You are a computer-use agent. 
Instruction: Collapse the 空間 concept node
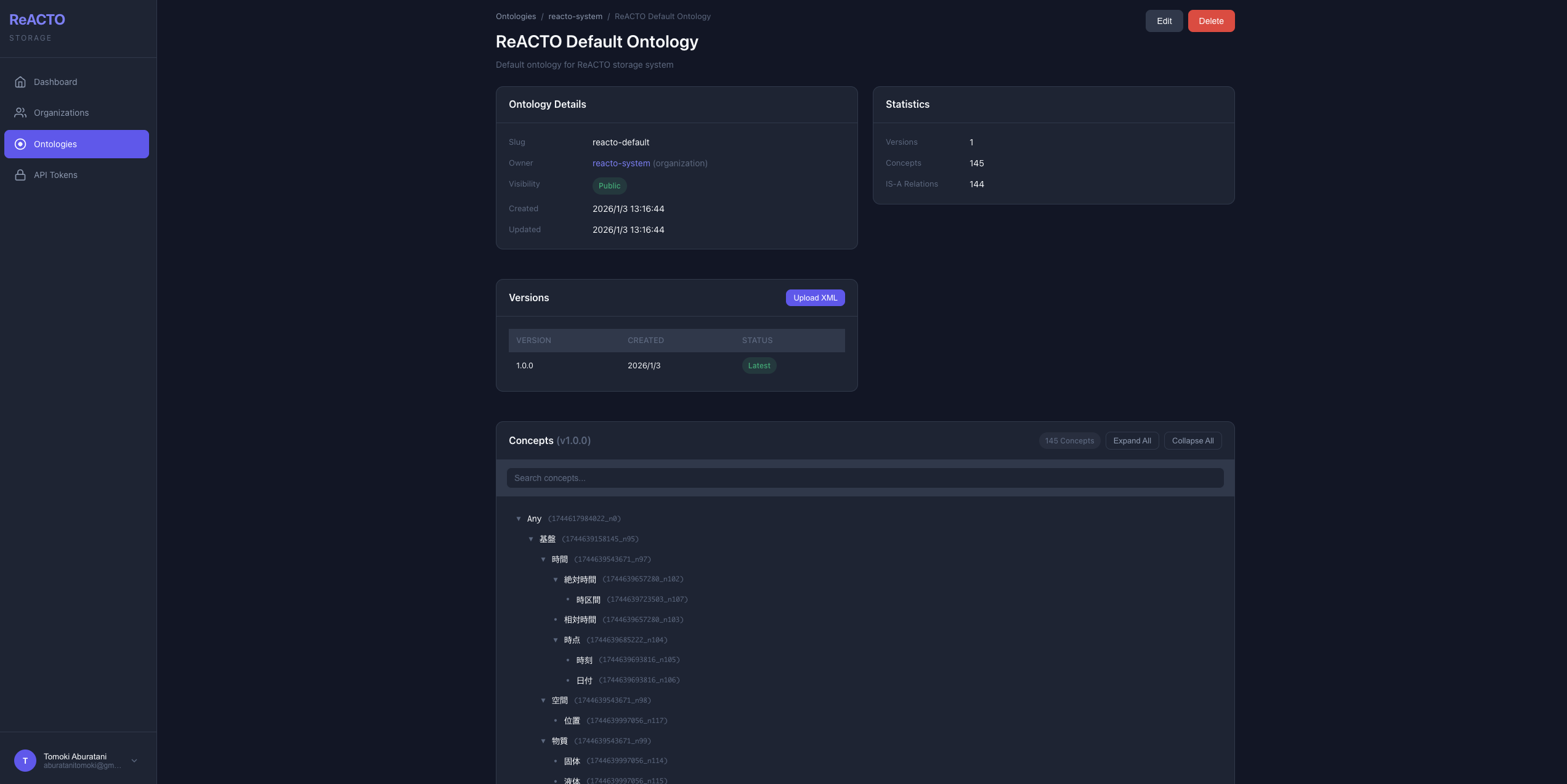pyautogui.click(x=543, y=700)
